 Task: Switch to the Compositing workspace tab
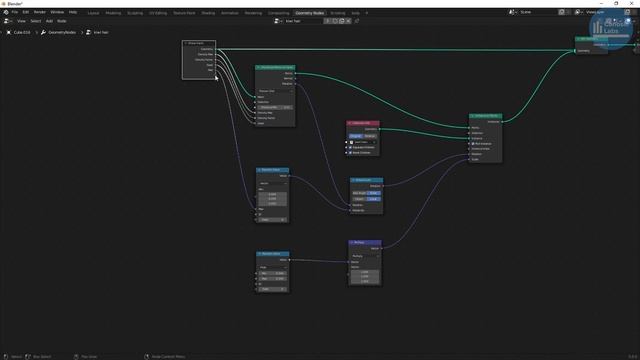click(278, 13)
